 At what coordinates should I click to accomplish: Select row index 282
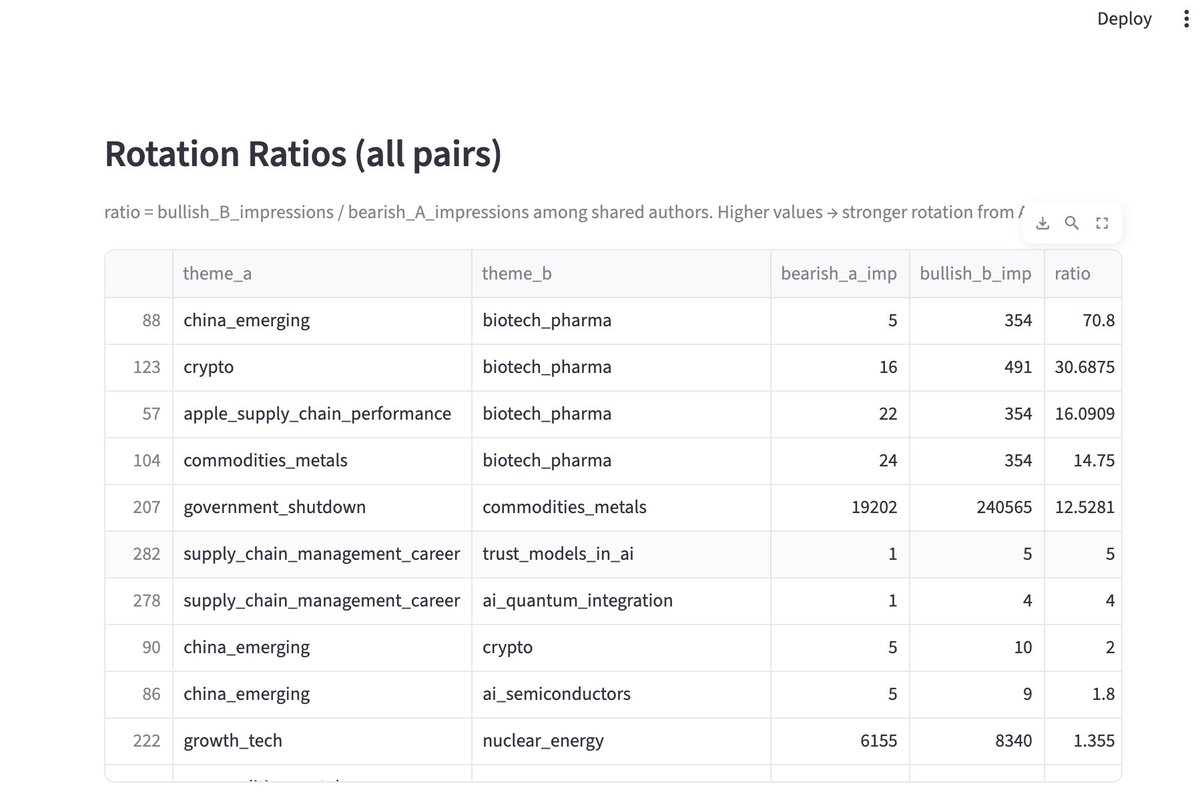click(x=139, y=554)
